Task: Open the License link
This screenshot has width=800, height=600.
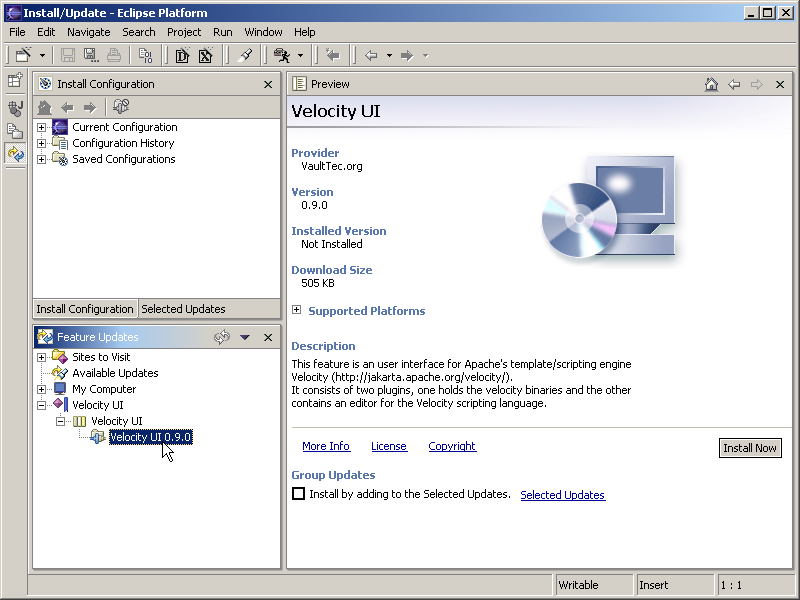Action: coord(389,446)
